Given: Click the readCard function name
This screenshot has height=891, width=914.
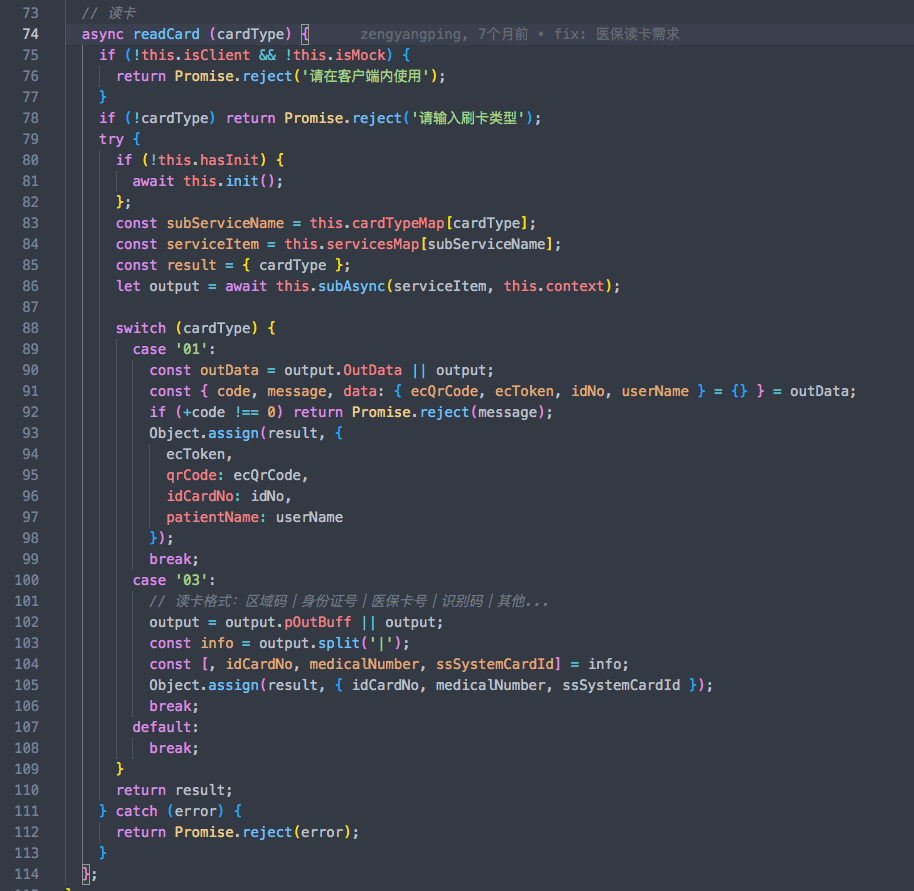Looking at the screenshot, I should pos(166,34).
